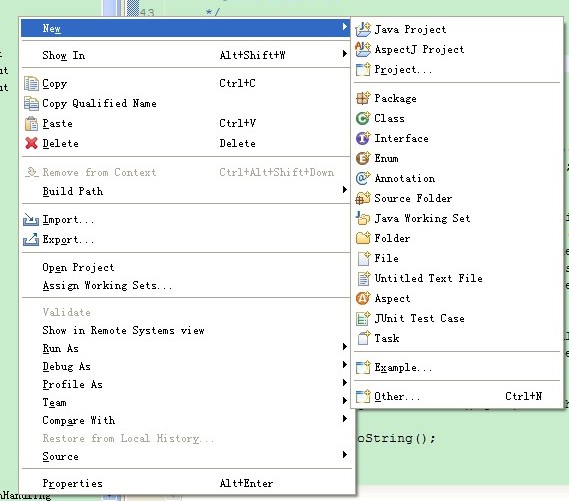
Task: Click the red Delete cross icon
Action: coord(32,143)
